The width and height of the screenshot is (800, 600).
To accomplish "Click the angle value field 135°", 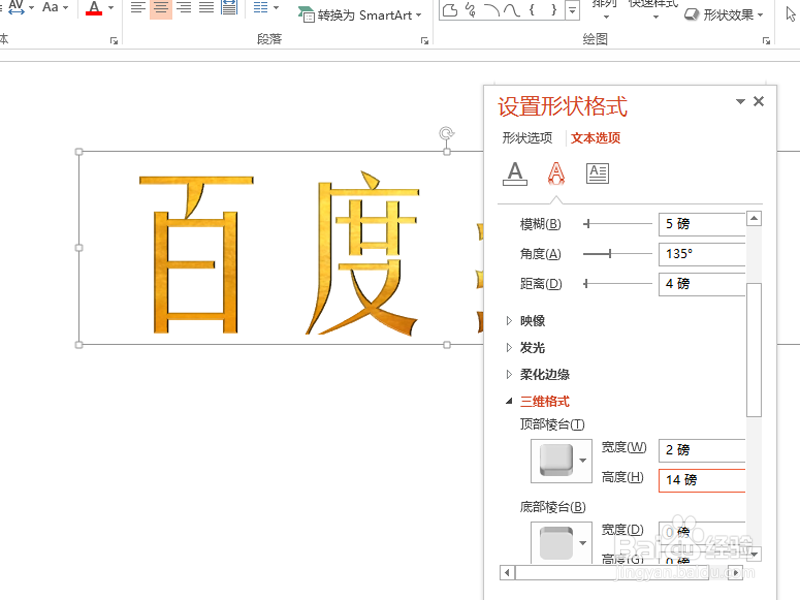I will (702, 254).
